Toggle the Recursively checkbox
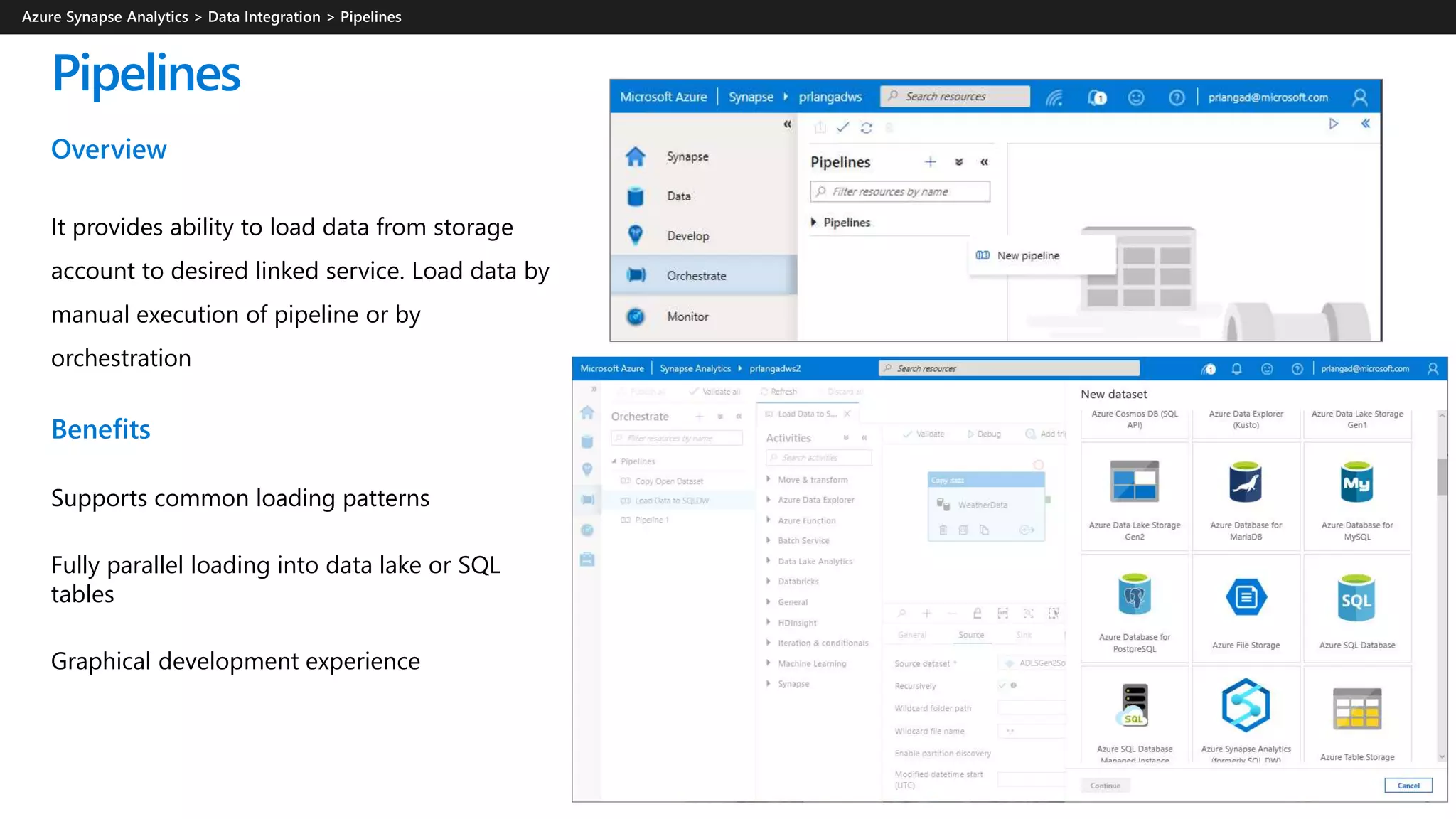 pos(1002,686)
